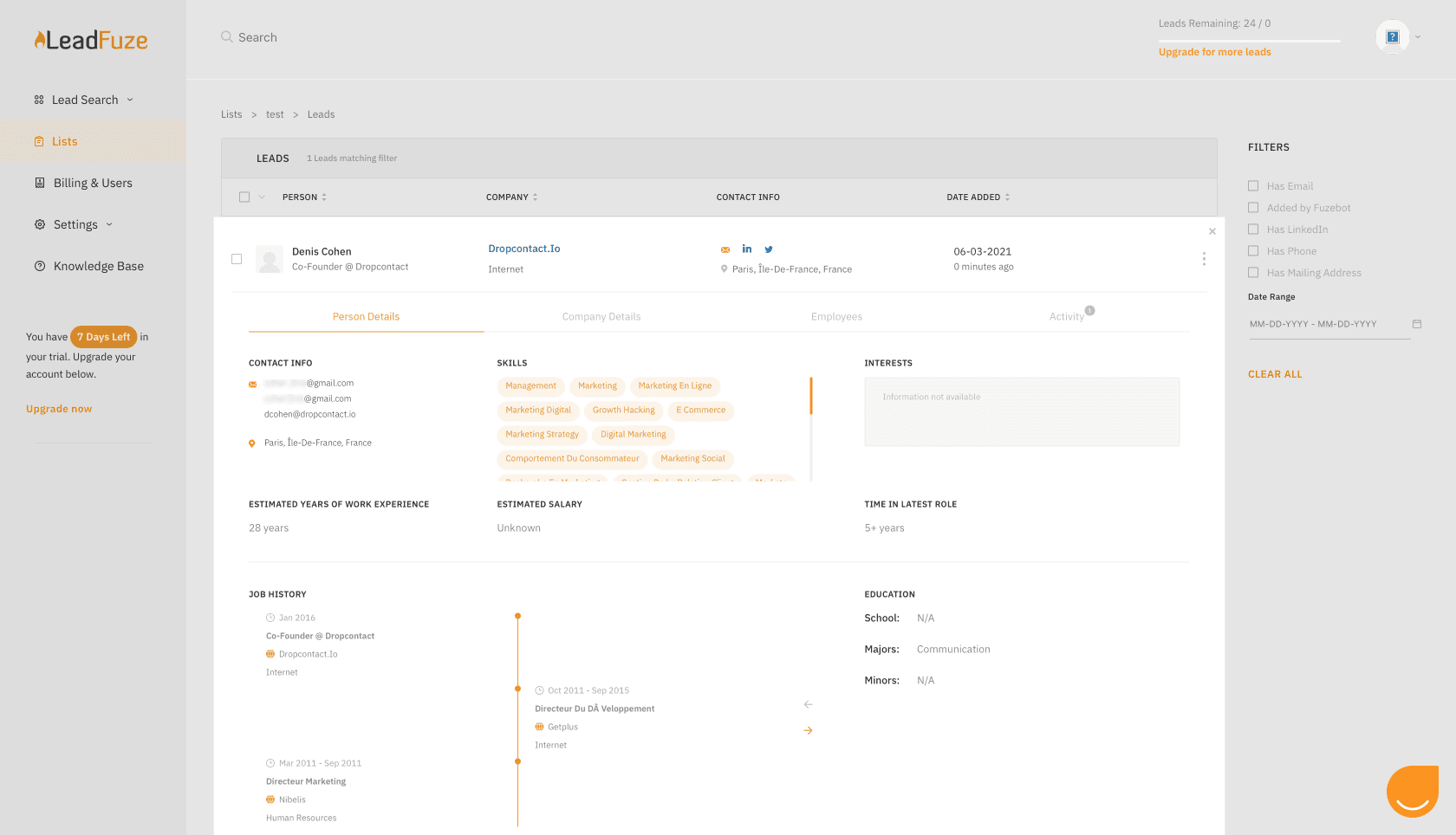Enable the Has LinkedIn filter
The image size is (1456, 835).
[1253, 229]
